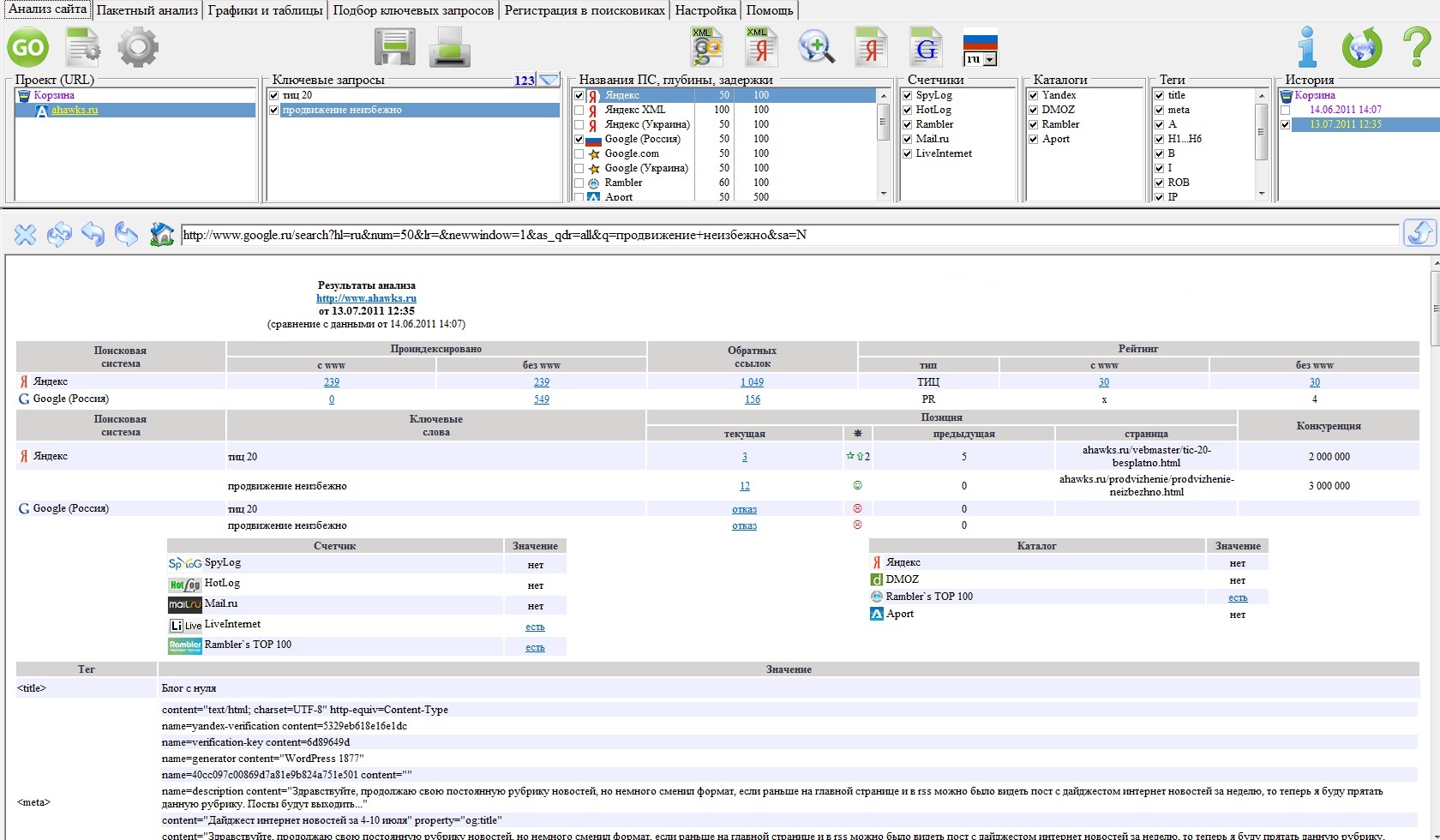Viewport: 1440px width, 840px height.
Task: Switch to the Анализ сайта tab
Action: (47, 9)
